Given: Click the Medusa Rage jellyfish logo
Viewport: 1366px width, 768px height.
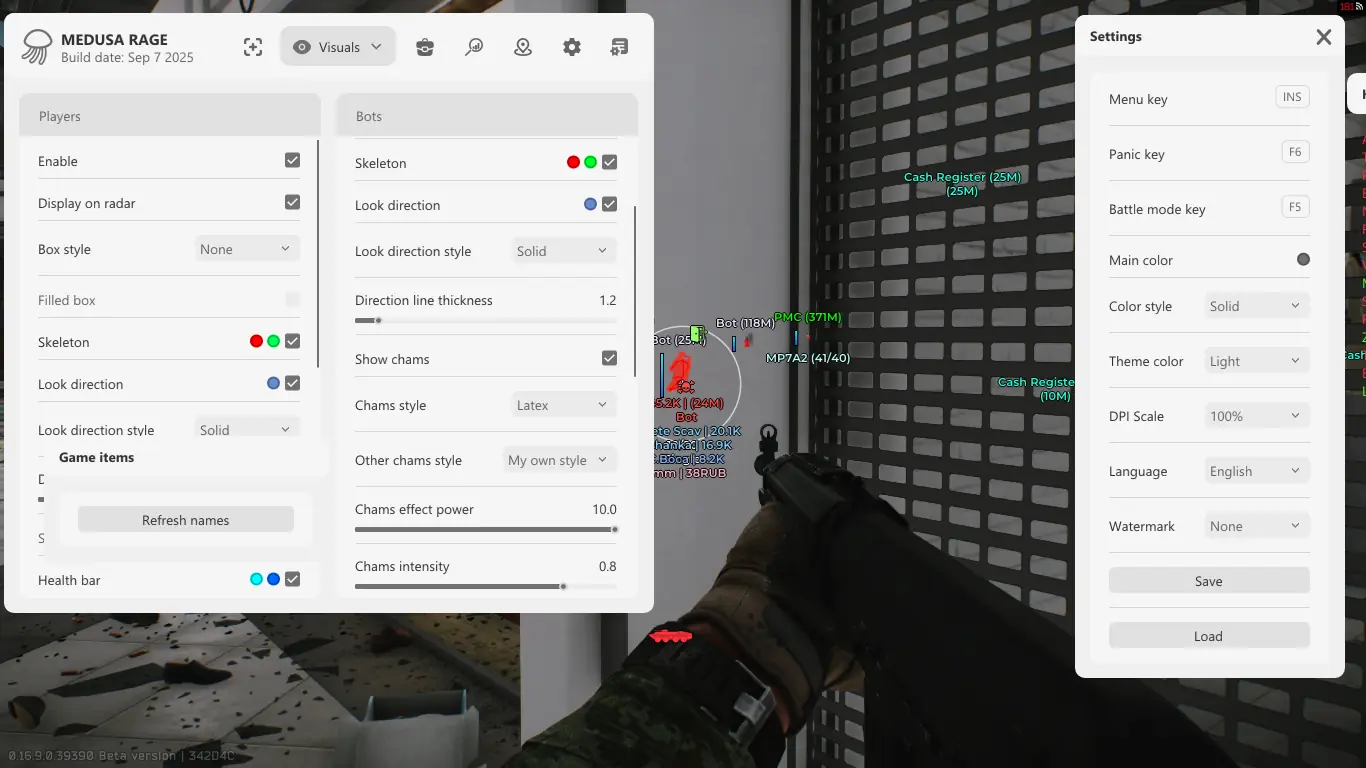Looking at the screenshot, I should coord(37,47).
